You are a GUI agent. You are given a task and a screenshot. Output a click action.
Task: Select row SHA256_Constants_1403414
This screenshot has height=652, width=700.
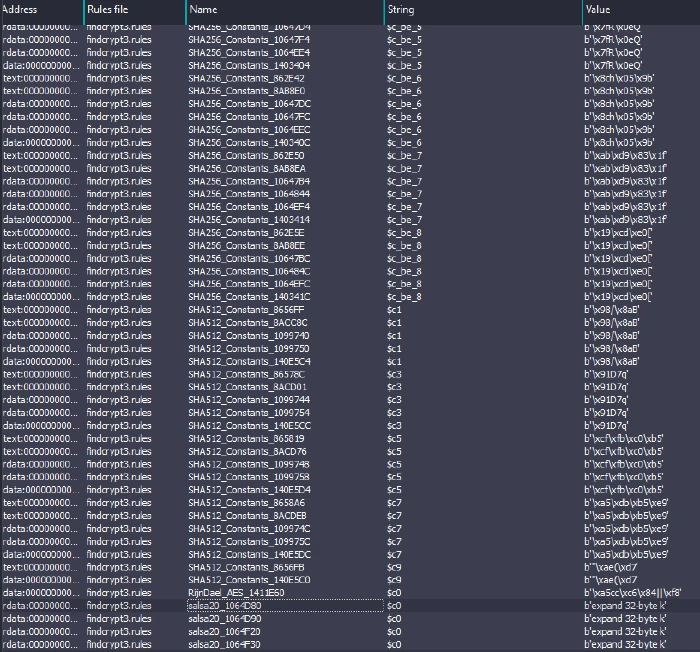pos(350,220)
